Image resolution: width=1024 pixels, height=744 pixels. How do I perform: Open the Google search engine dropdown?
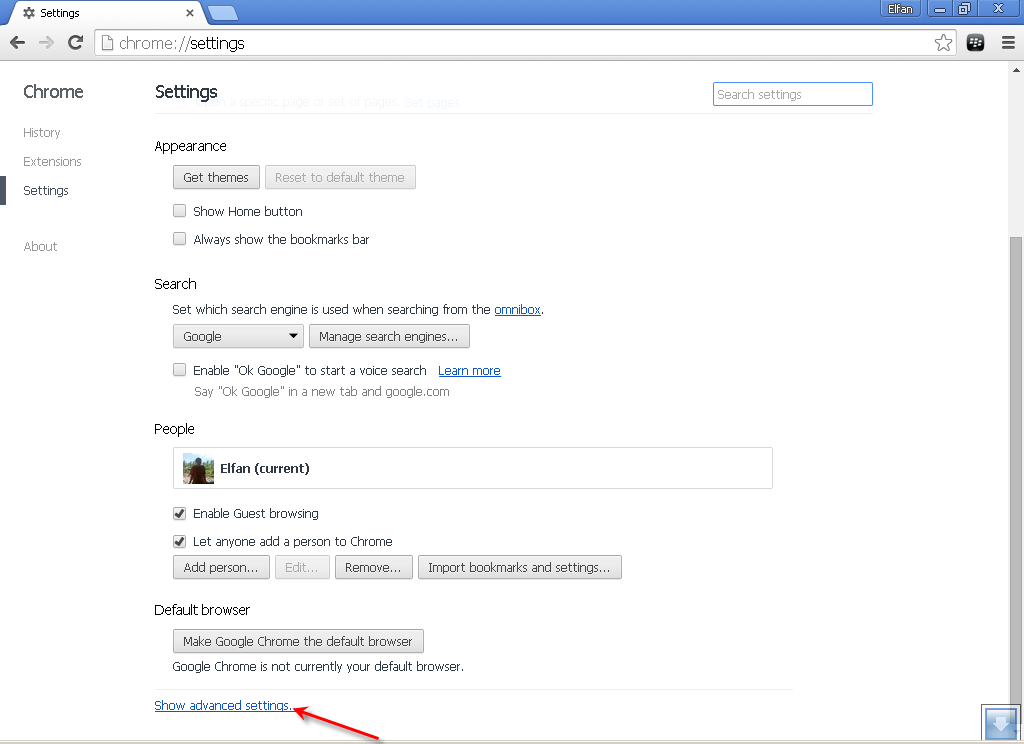[238, 336]
